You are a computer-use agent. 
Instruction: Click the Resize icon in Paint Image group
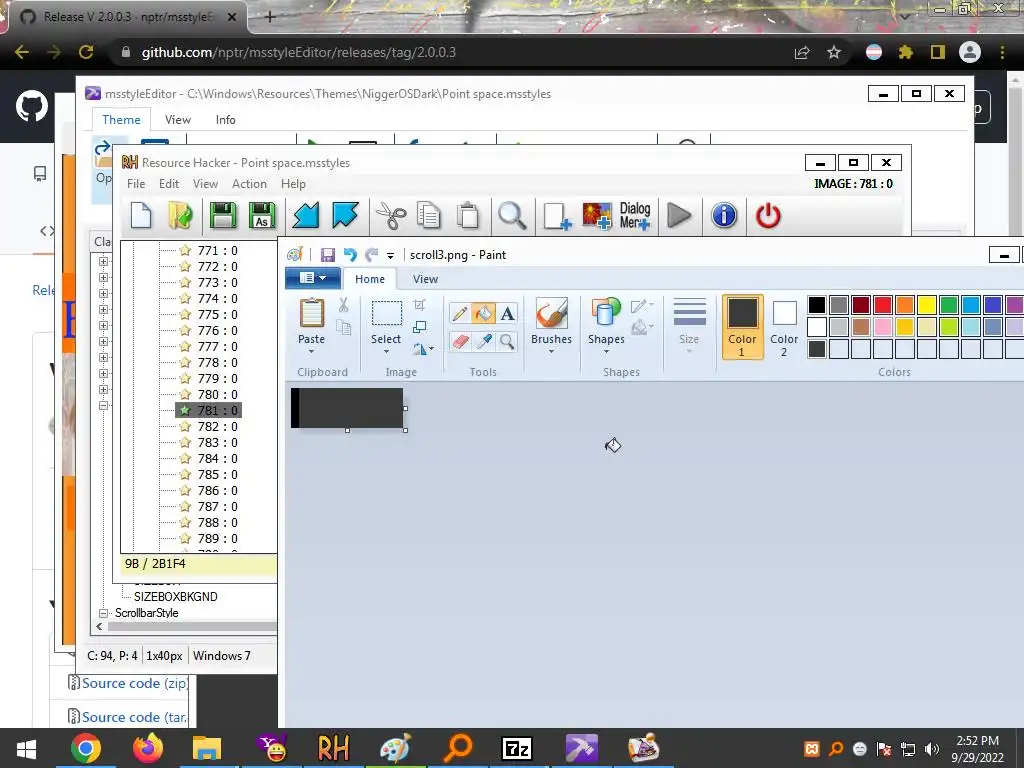419,327
